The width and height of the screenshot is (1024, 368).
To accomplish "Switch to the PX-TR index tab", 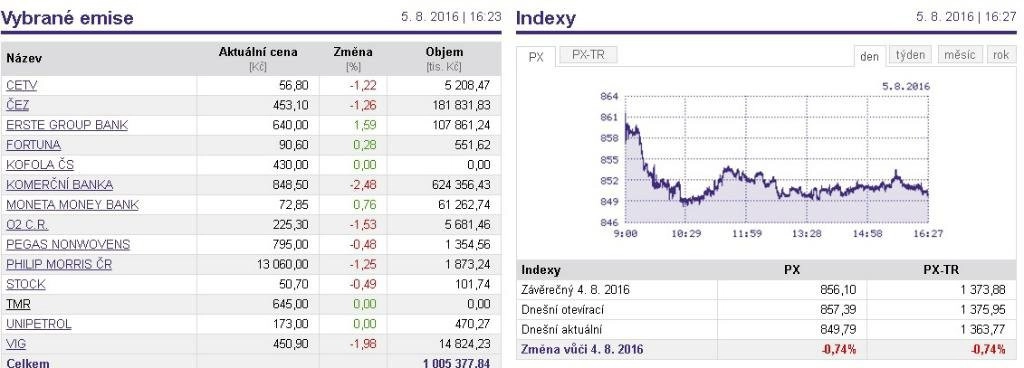I will [588, 55].
